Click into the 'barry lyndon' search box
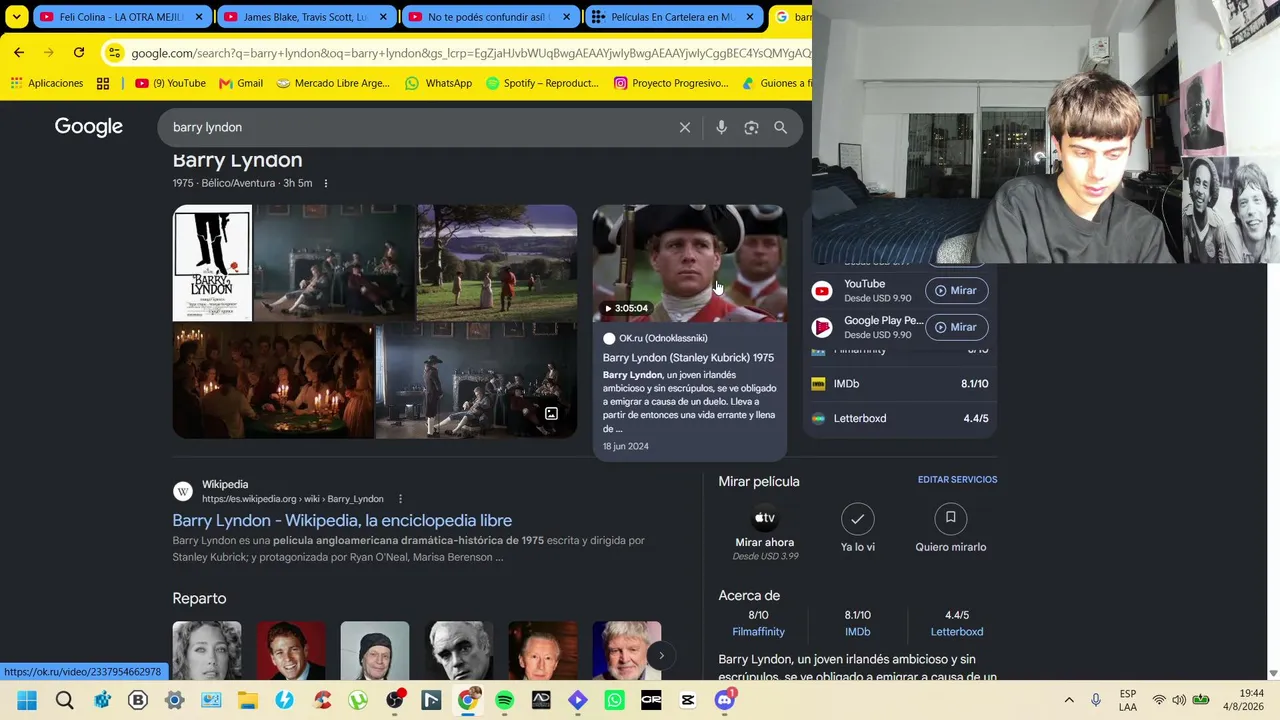This screenshot has height=720, width=1280. point(420,127)
